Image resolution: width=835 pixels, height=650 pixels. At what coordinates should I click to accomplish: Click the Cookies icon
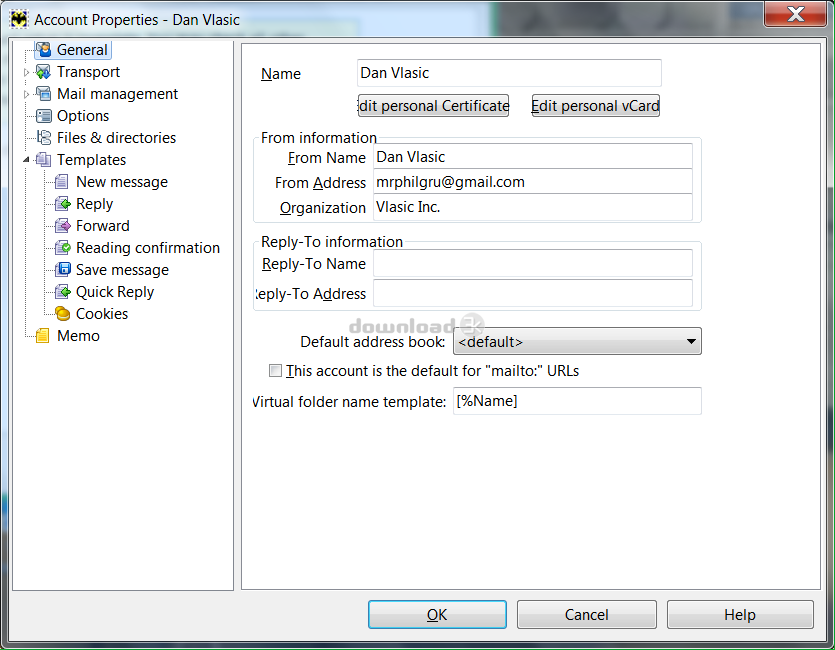pos(62,314)
